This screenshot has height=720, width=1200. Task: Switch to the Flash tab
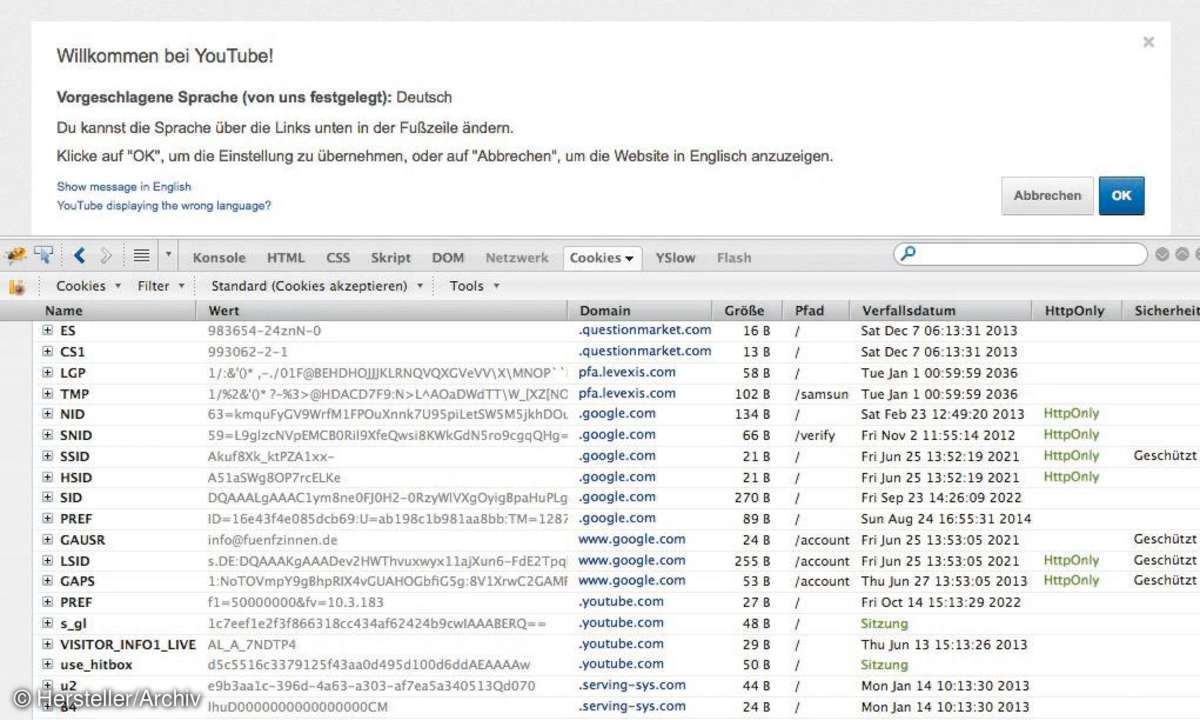tap(734, 258)
